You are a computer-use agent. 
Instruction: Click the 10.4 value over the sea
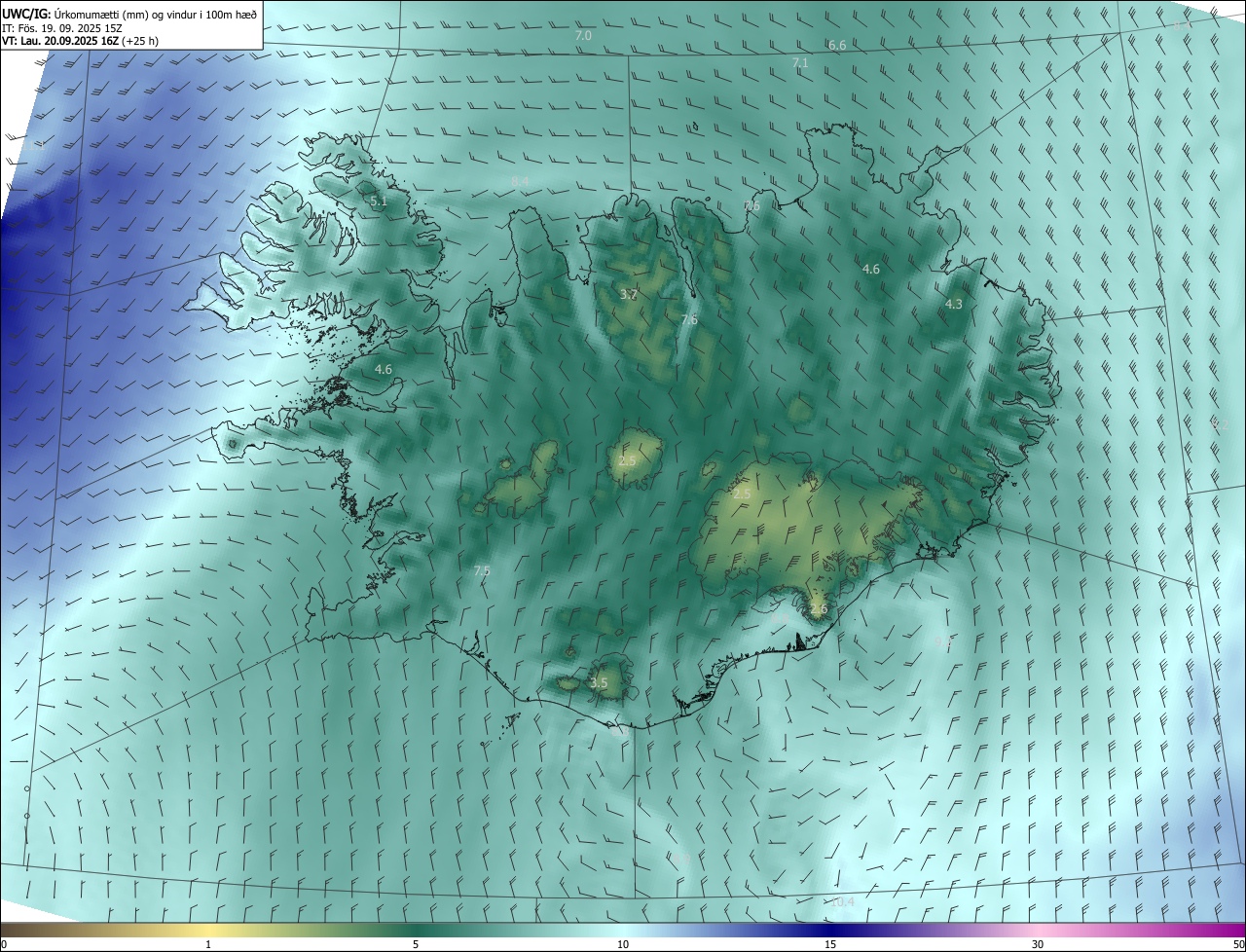coord(842,901)
